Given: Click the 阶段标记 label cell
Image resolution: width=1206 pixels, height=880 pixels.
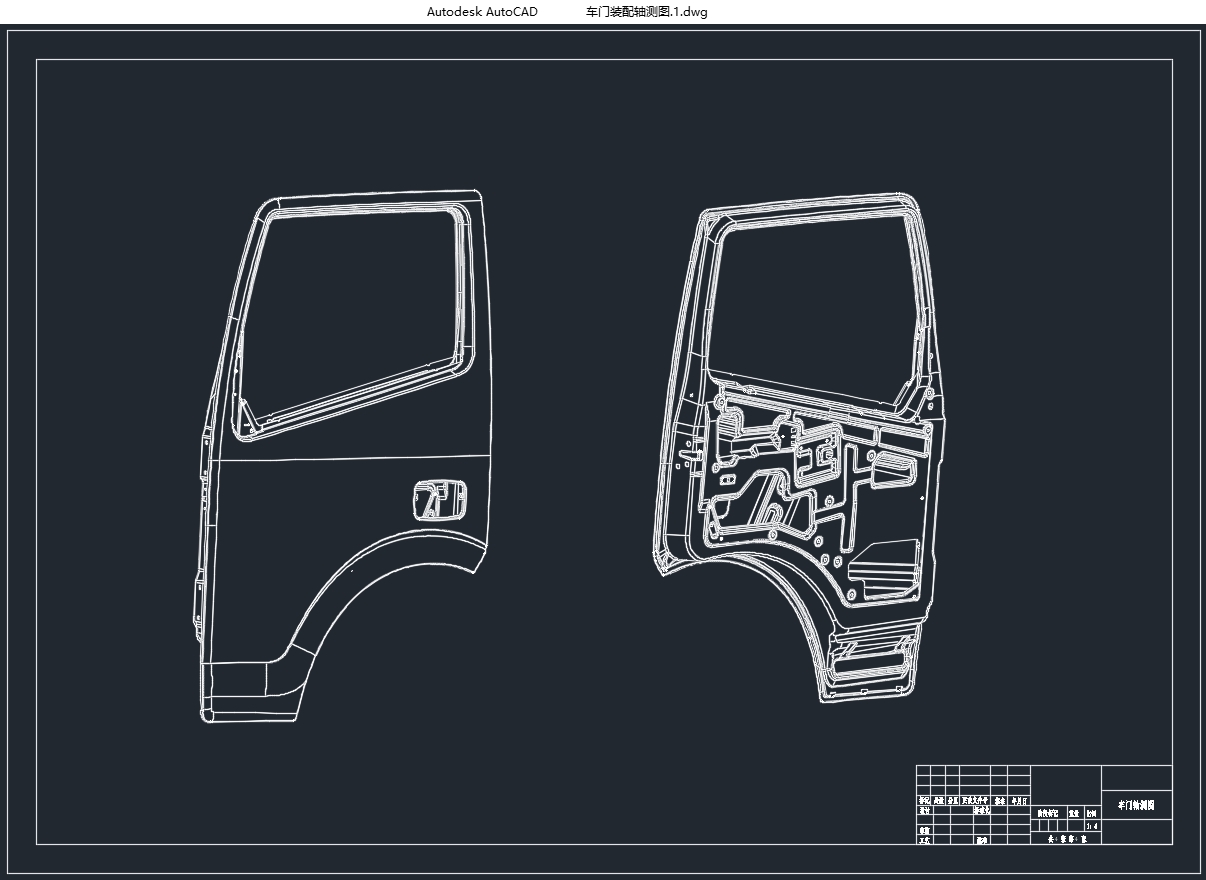Looking at the screenshot, I should [1049, 814].
